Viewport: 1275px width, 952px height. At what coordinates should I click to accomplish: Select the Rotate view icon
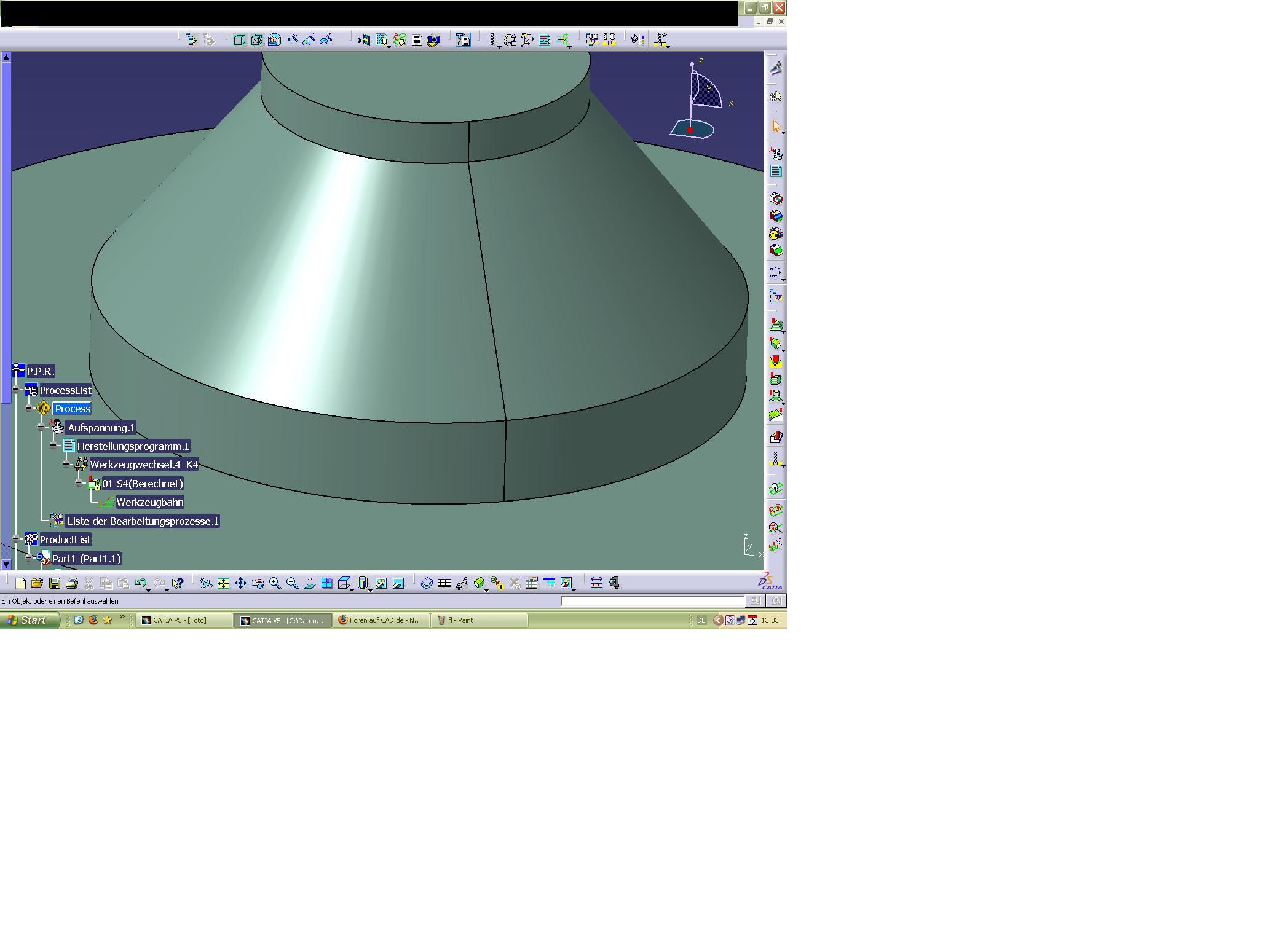(258, 583)
